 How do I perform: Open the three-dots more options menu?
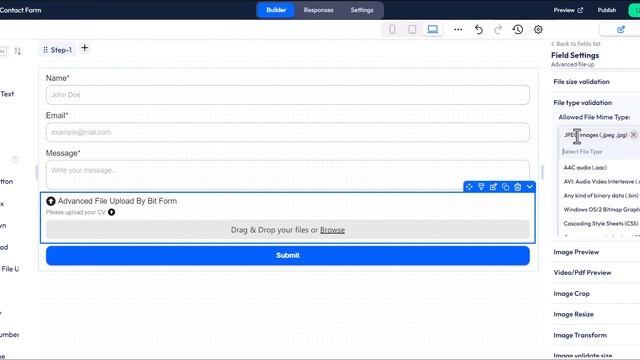tap(458, 29)
